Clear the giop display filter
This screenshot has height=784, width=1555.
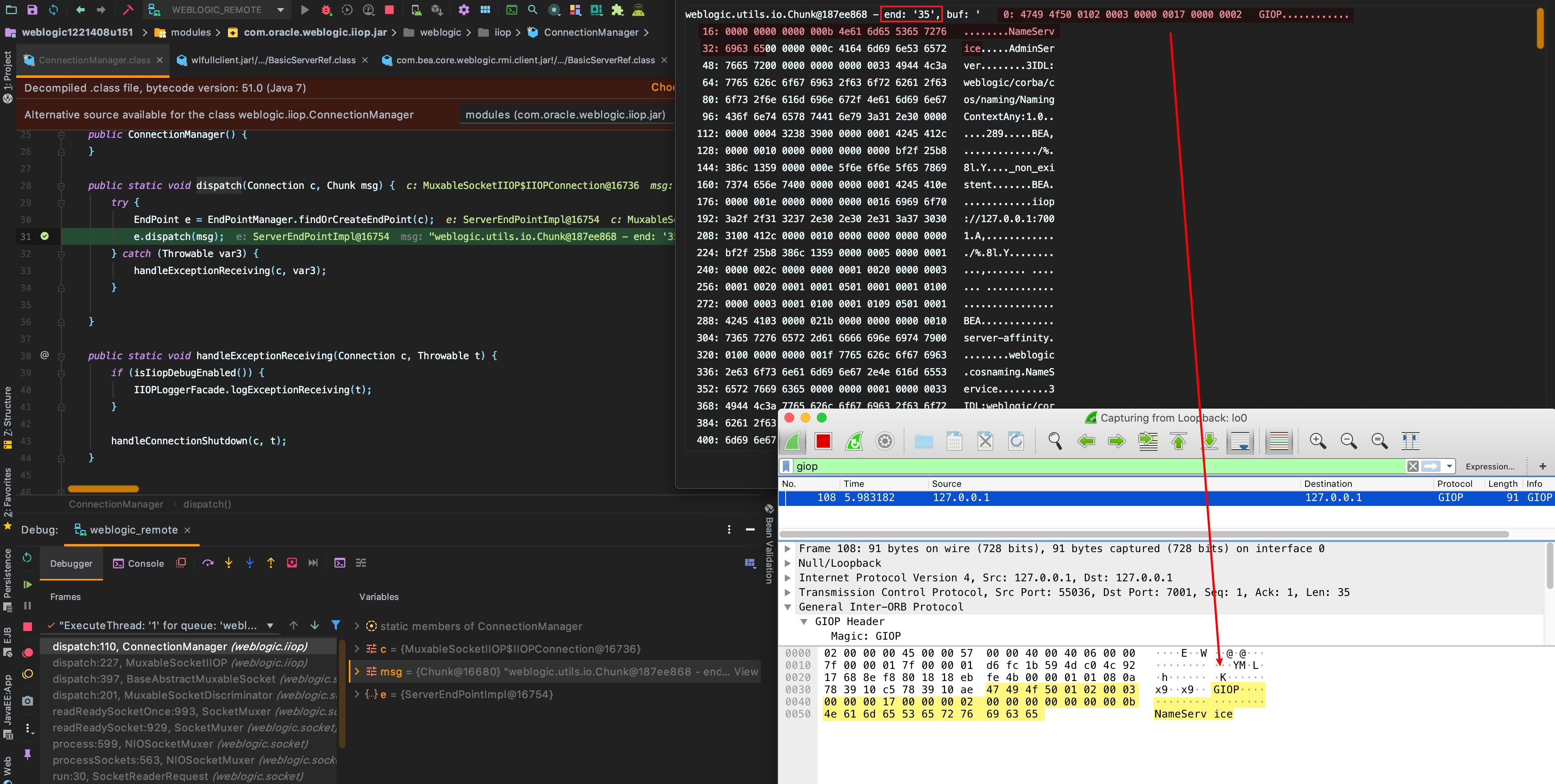(1413, 466)
